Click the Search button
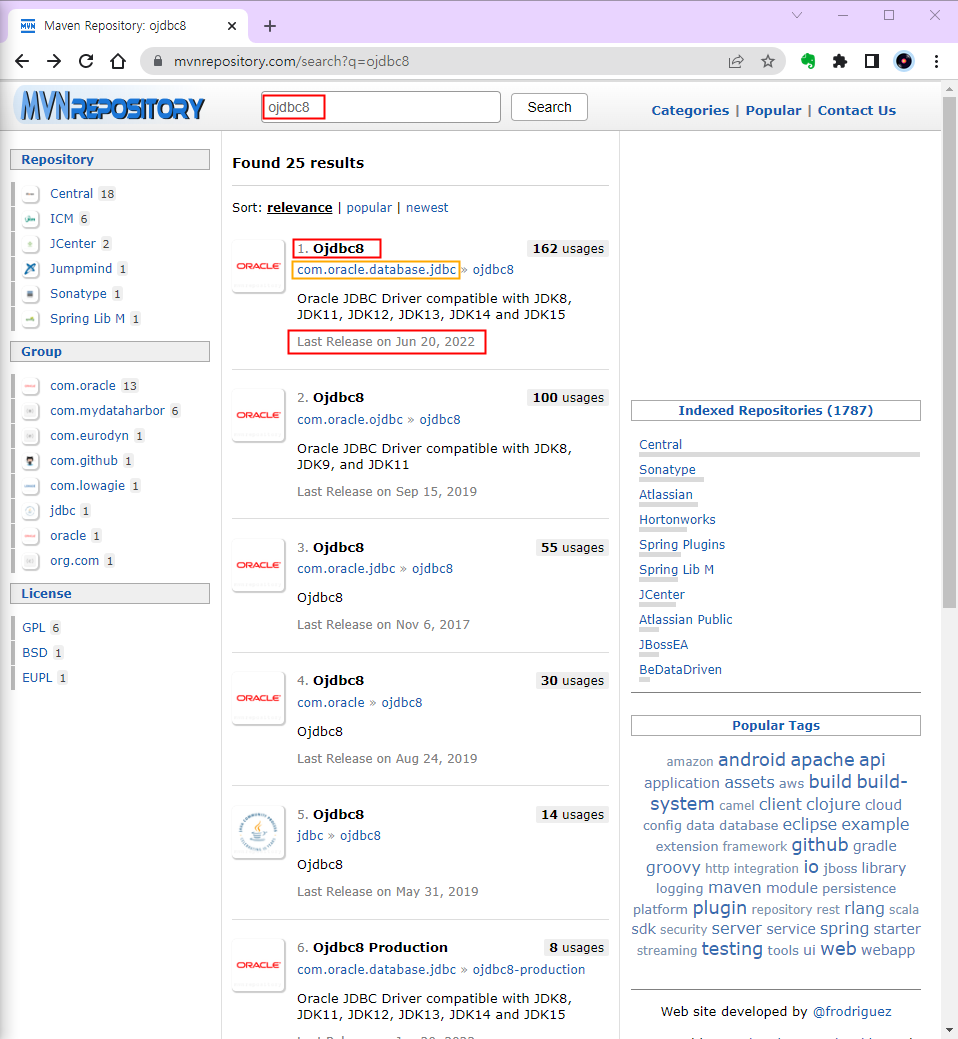The height and width of the screenshot is (1039, 958). 549,107
